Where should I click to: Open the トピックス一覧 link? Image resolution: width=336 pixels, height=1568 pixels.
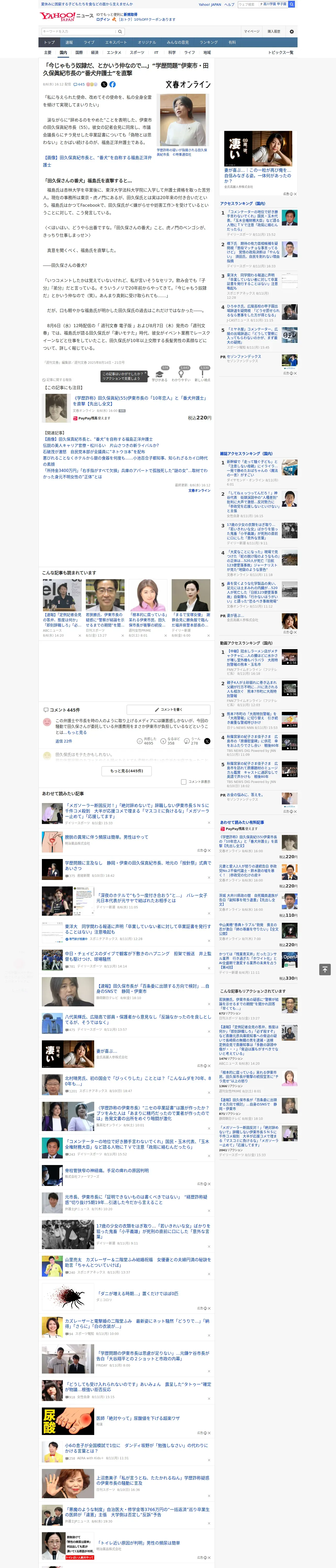pyautogui.click(x=281, y=52)
